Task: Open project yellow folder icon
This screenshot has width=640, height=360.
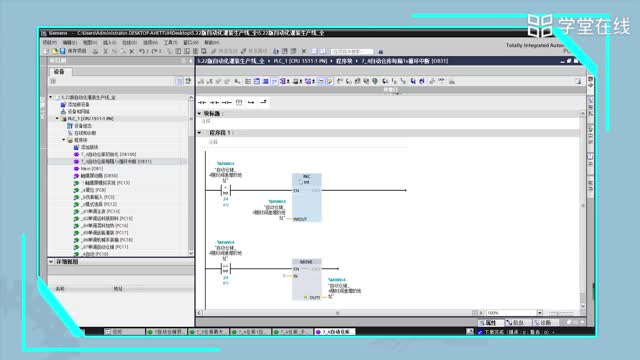Action: click(x=54, y=51)
